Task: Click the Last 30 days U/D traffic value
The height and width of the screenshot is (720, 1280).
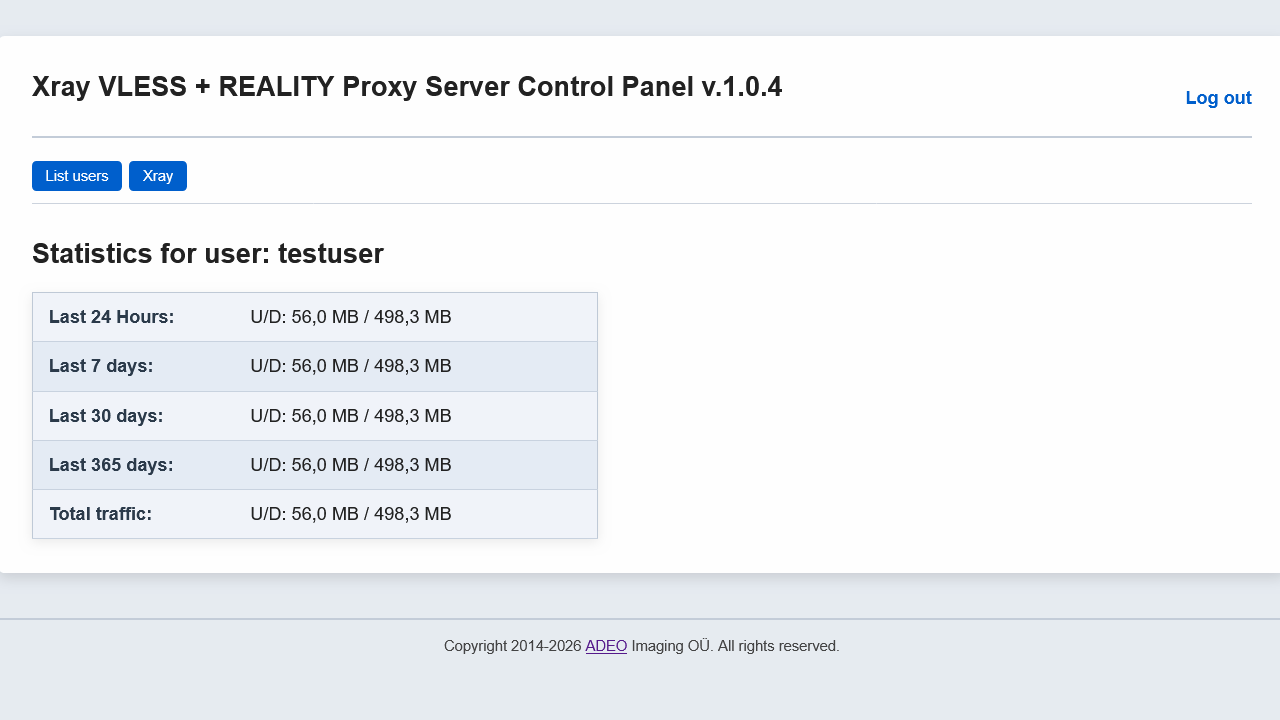Action: [351, 416]
